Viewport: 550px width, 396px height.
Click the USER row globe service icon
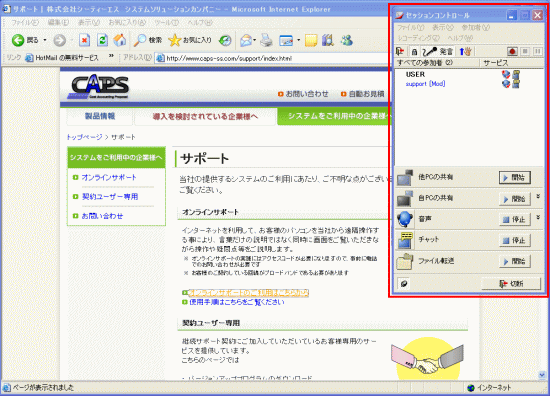[x=505, y=74]
